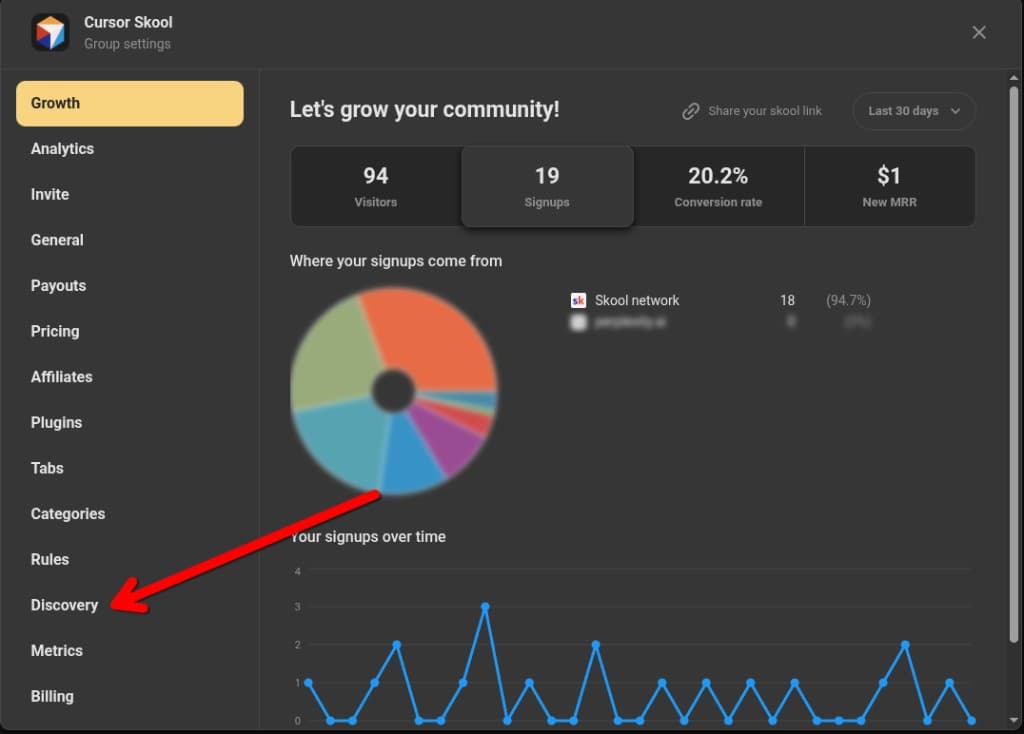Go to Payouts settings

[x=58, y=285]
